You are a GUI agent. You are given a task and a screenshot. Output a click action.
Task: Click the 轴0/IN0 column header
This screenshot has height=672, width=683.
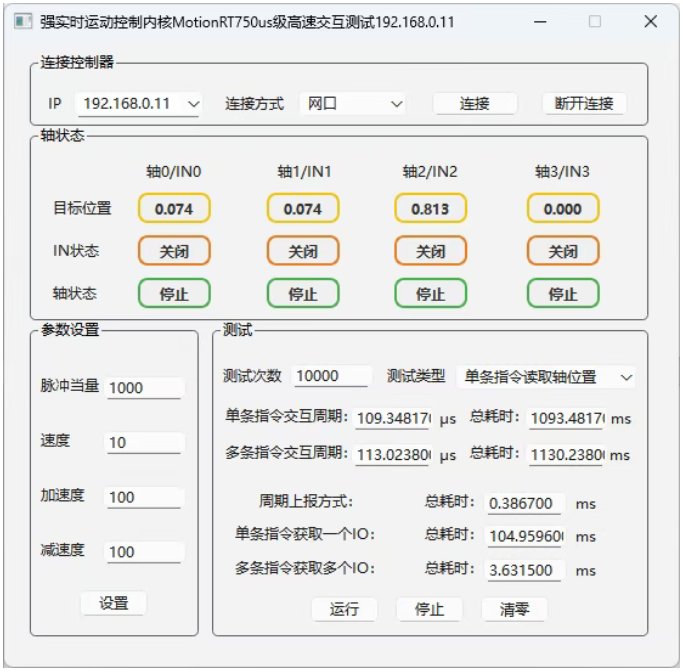click(x=174, y=172)
